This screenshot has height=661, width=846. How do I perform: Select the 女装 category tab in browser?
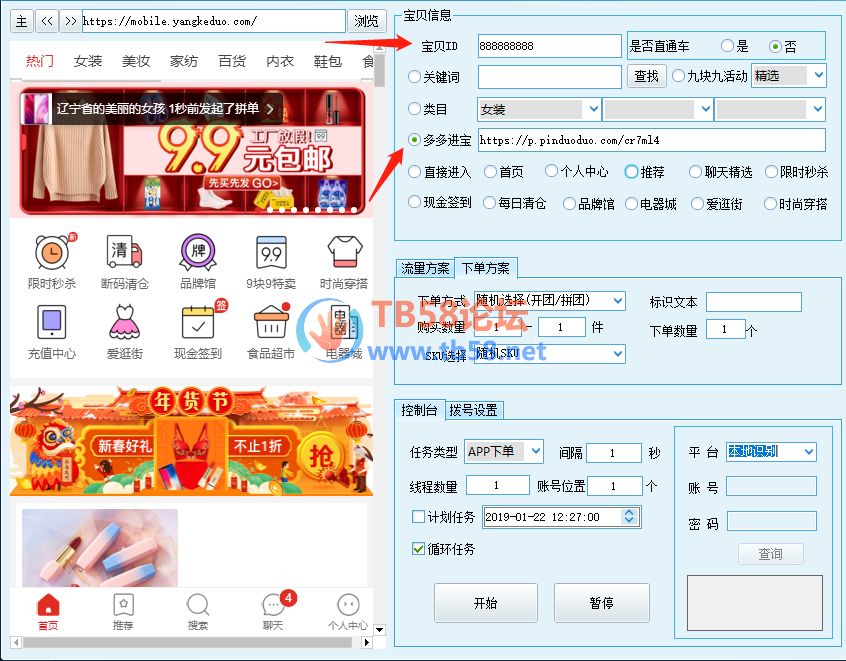(88, 61)
